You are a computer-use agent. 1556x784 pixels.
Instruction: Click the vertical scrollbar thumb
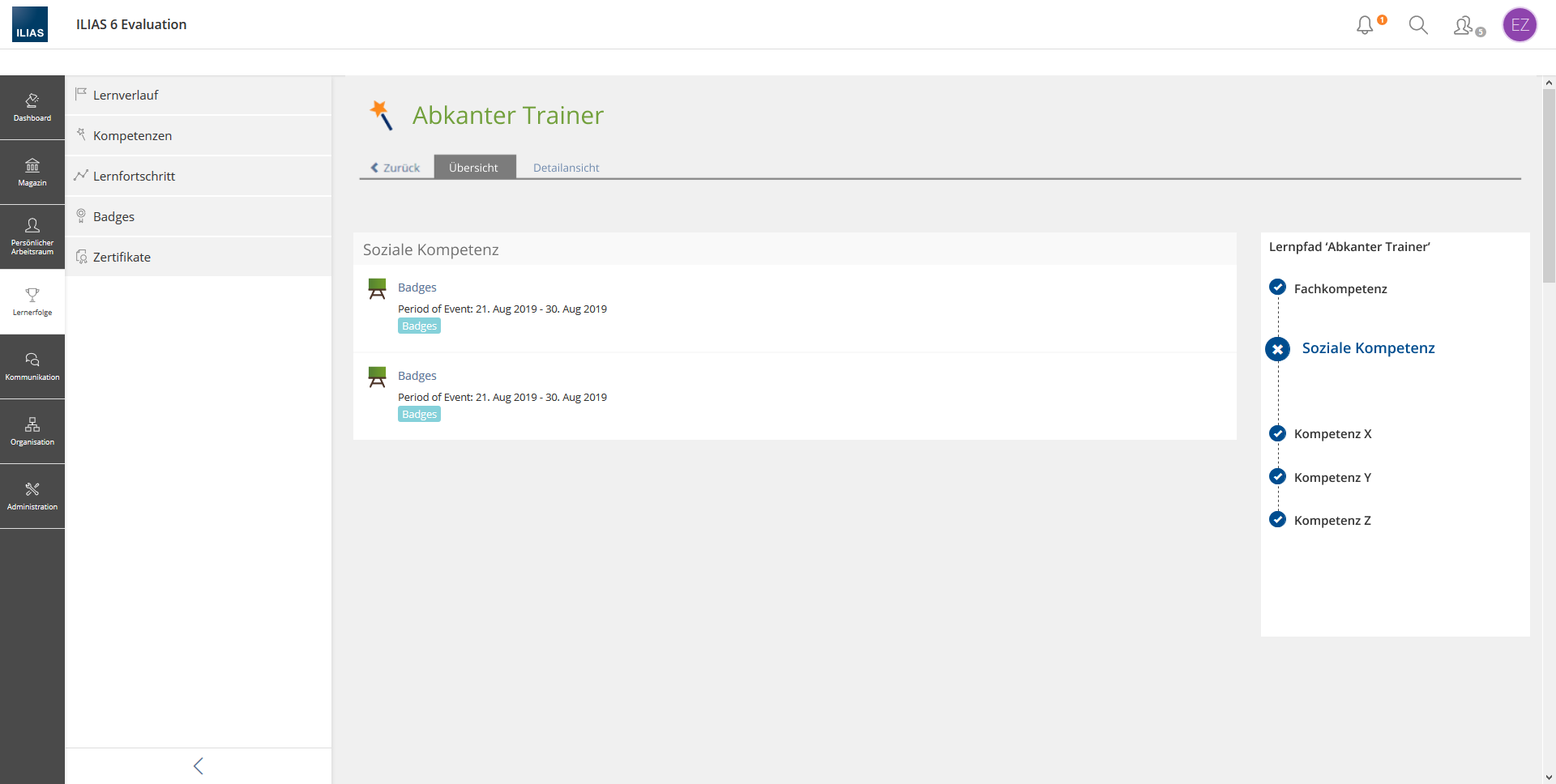tap(1549, 185)
